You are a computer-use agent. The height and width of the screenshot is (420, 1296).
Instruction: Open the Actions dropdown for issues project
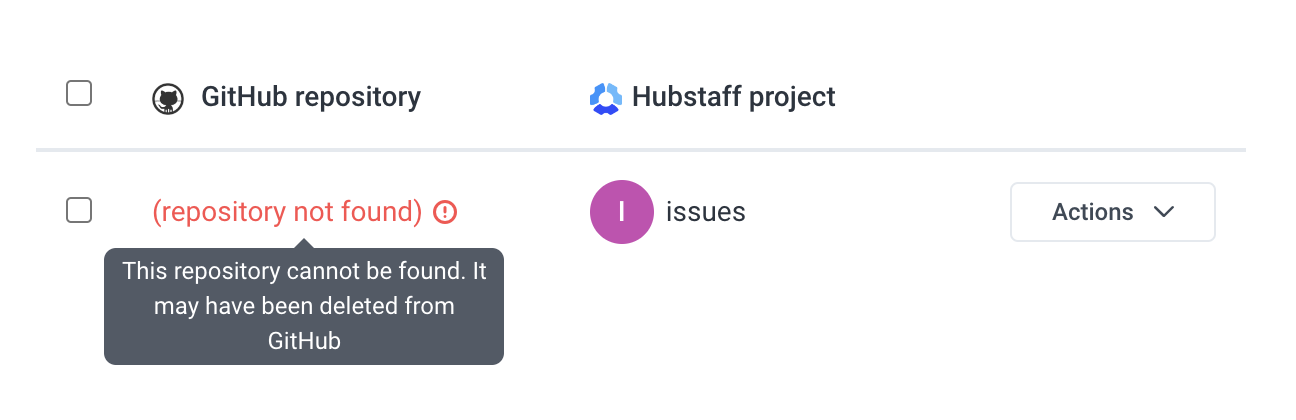(x=1113, y=212)
